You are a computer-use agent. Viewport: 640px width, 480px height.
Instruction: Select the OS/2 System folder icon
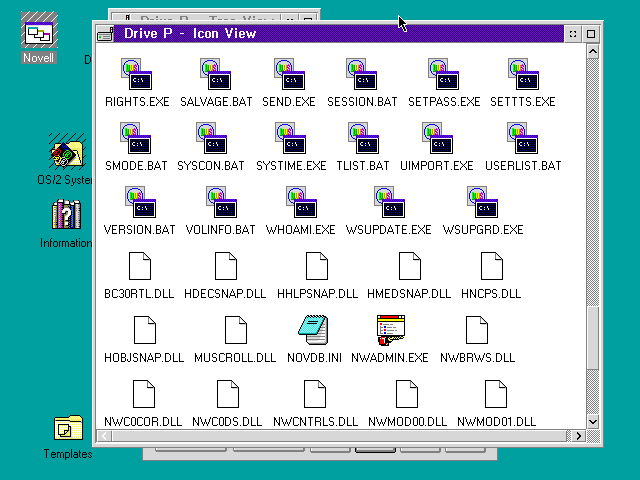tap(67, 152)
